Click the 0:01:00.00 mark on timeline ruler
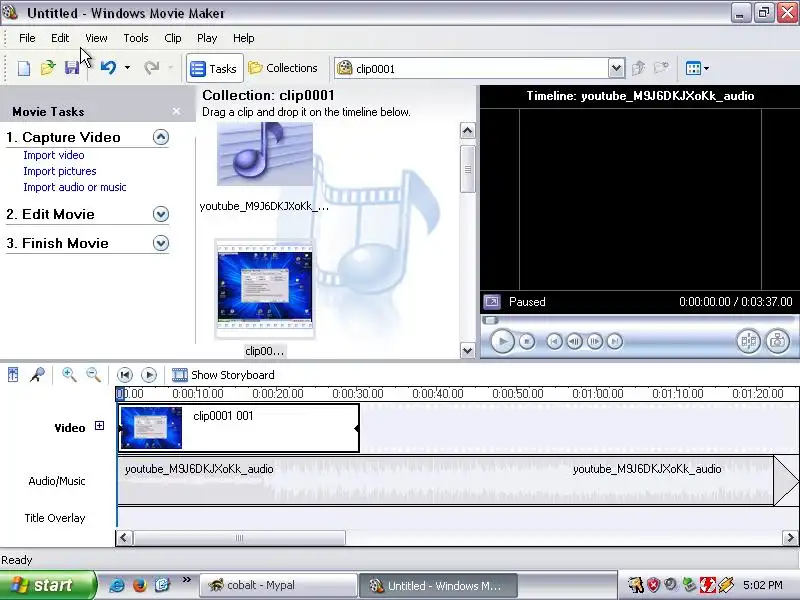Viewport: 800px width, 600px height. click(x=597, y=393)
